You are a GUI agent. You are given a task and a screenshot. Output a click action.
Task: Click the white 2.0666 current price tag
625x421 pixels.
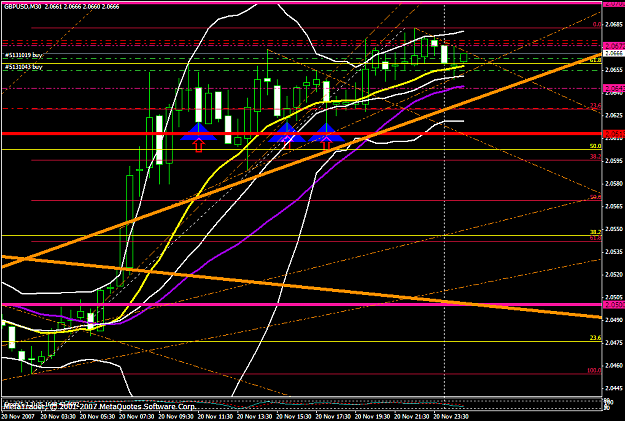pos(613,53)
